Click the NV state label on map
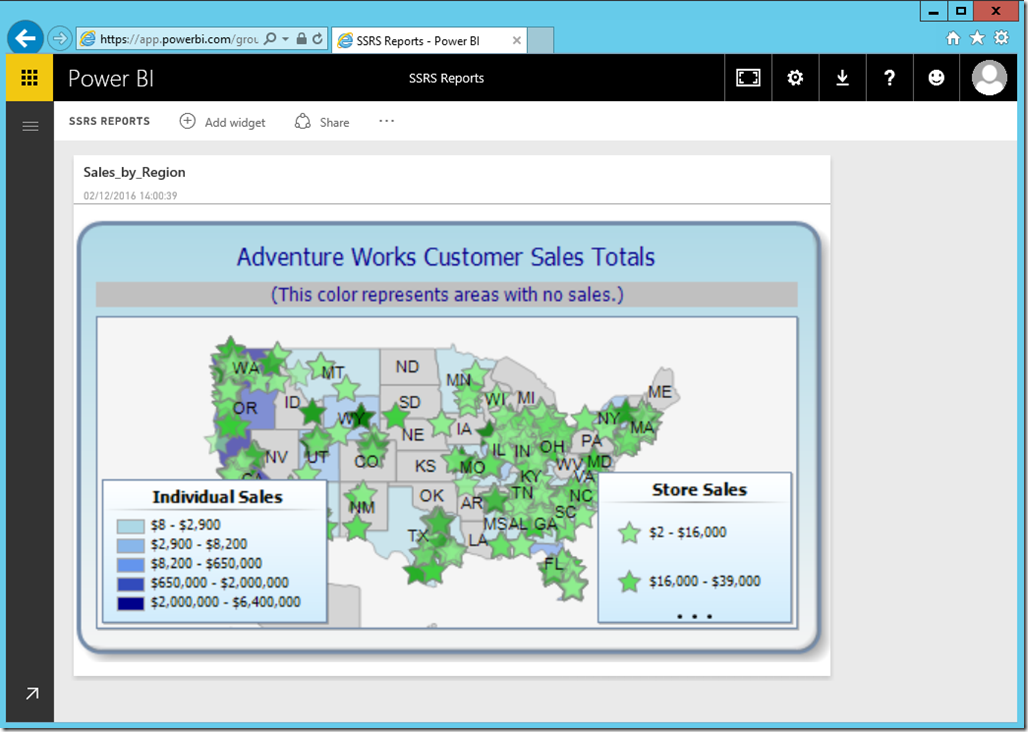The image size is (1028, 732). pos(276,457)
